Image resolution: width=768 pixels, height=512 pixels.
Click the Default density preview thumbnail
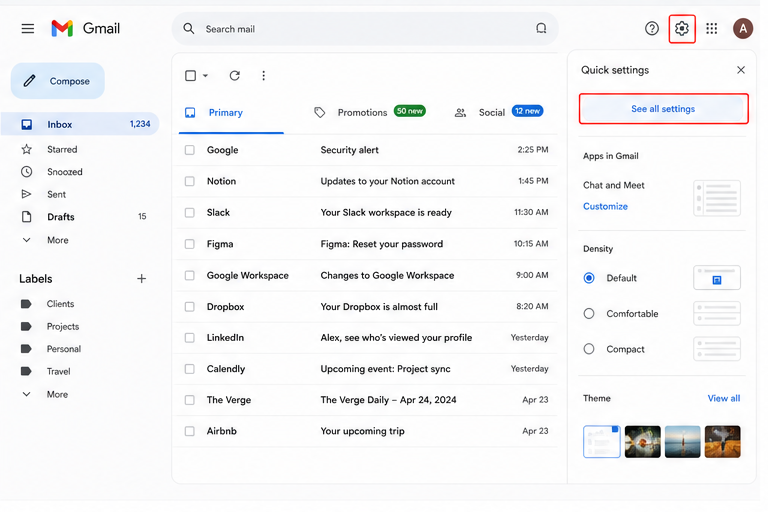[x=717, y=278]
